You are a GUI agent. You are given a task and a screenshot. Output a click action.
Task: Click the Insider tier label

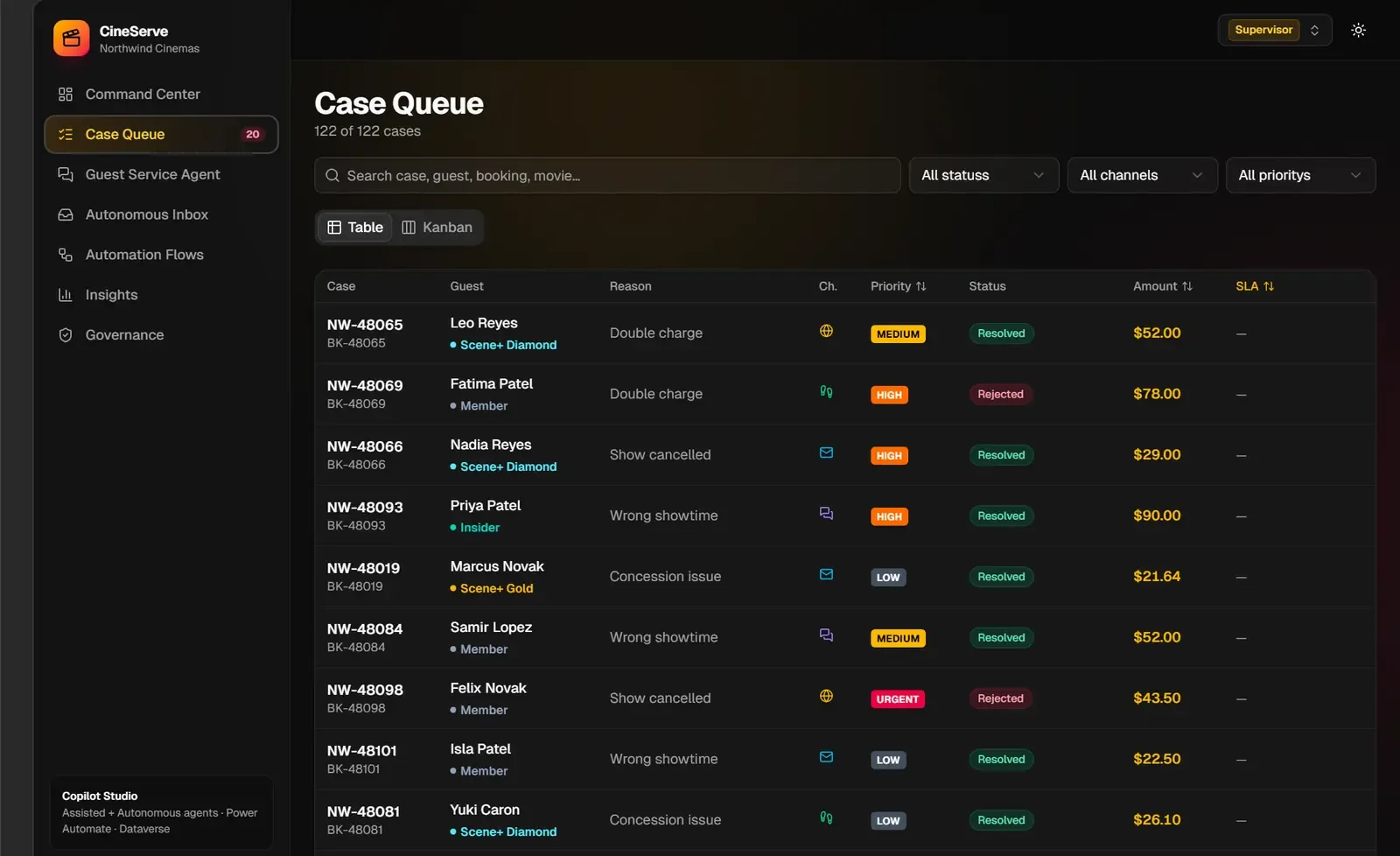click(479, 528)
